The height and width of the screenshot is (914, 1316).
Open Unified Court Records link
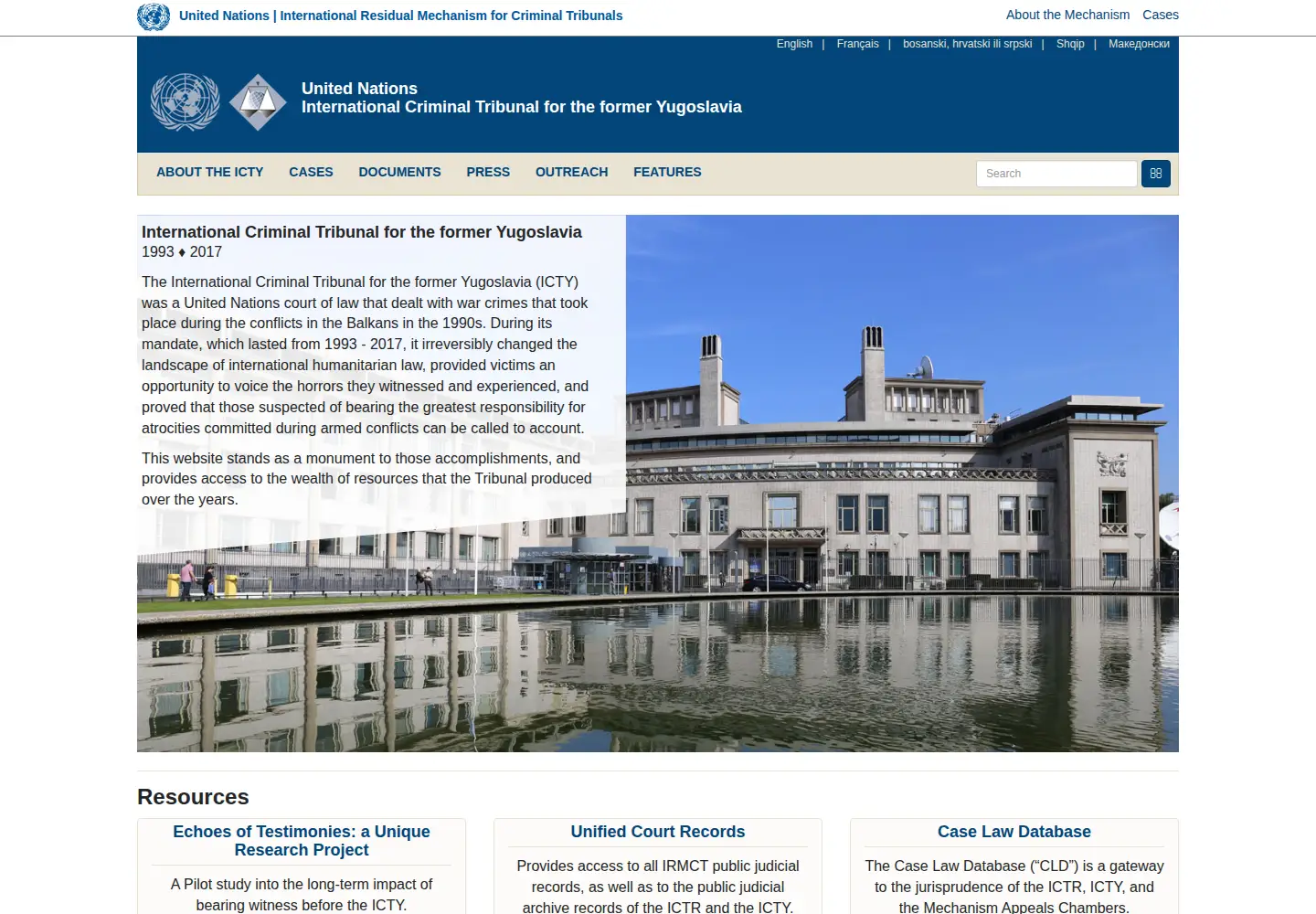(x=658, y=832)
